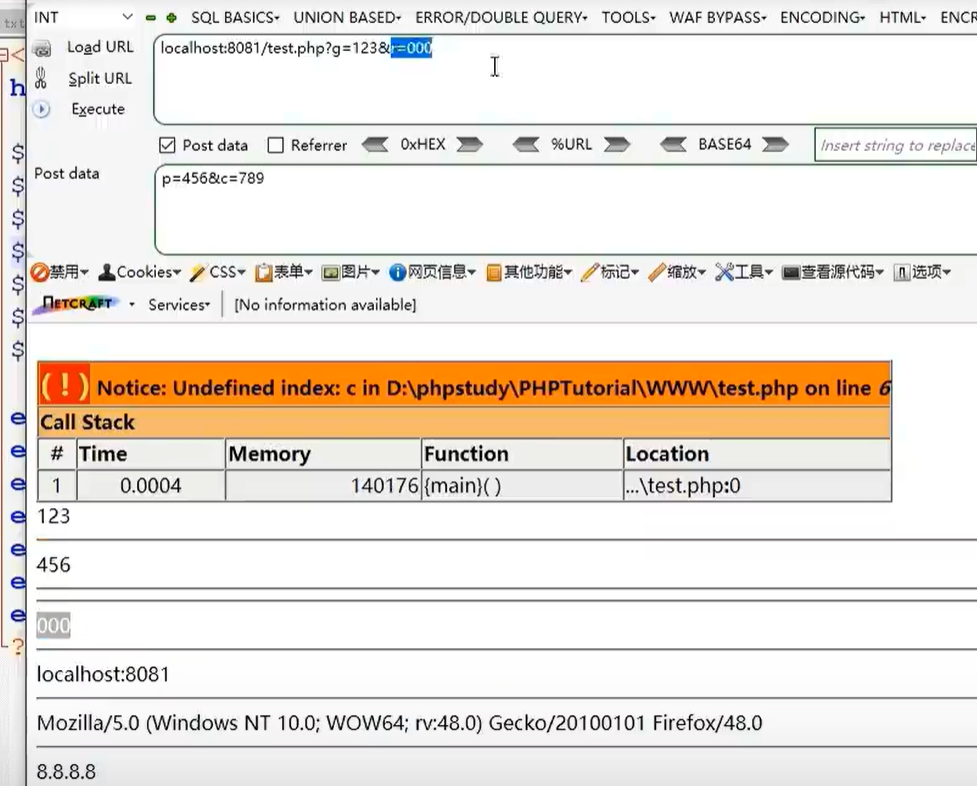Click the 123 output line
Screen dimensions: 977x786
point(54,517)
